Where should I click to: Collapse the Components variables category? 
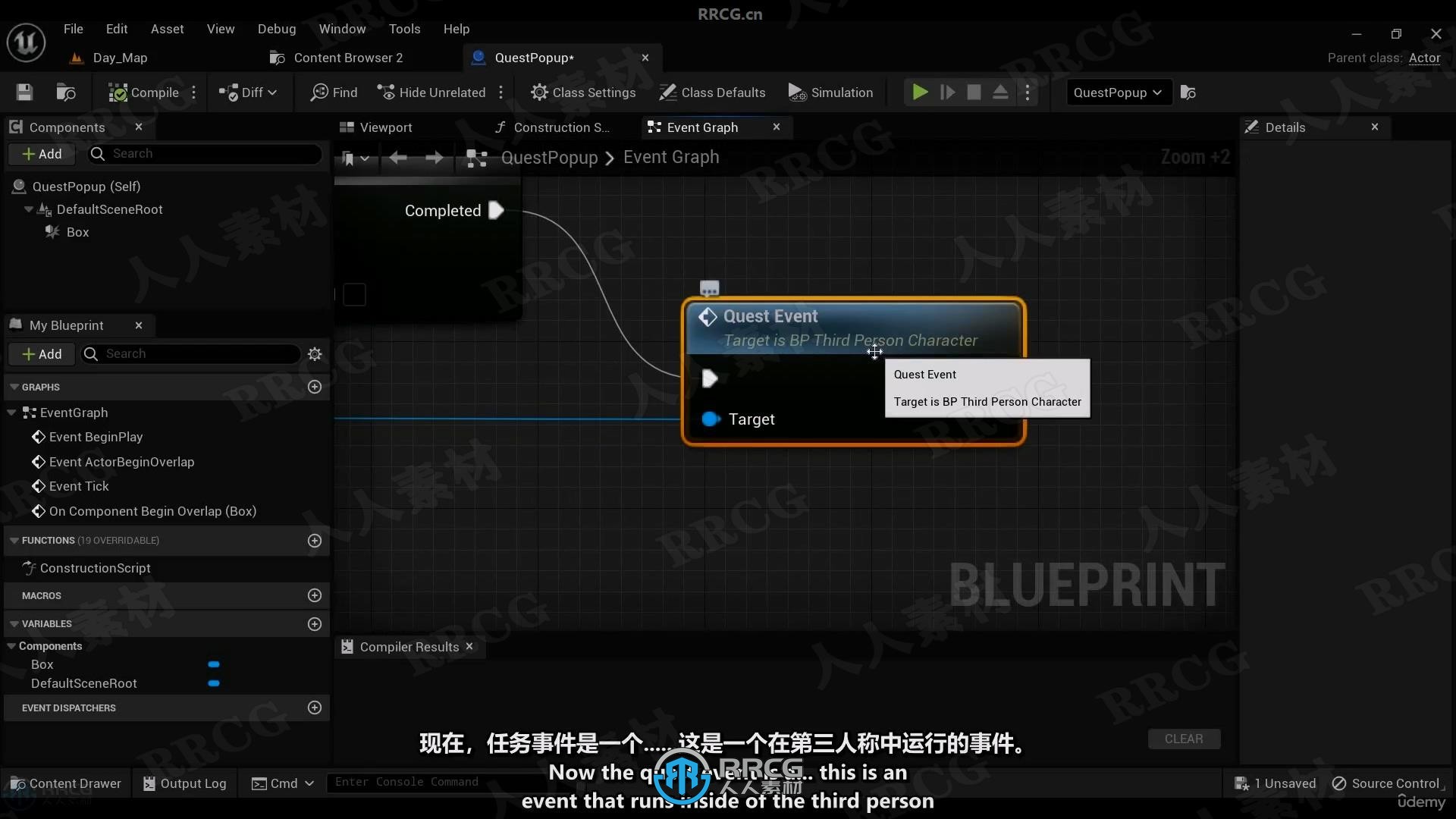[x=11, y=646]
